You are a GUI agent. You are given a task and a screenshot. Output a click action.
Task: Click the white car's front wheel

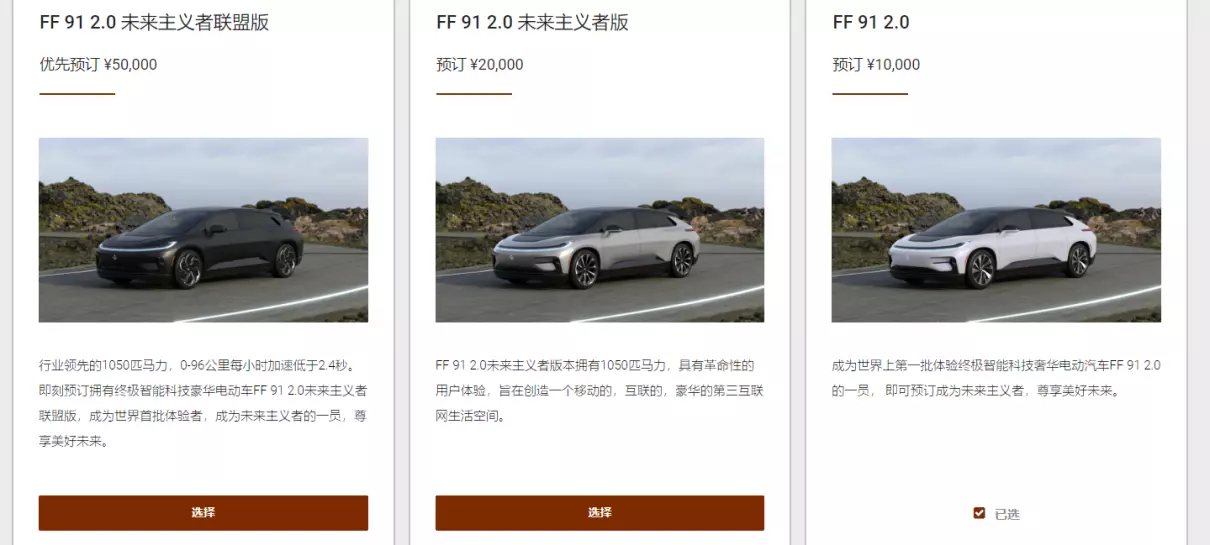(x=980, y=269)
